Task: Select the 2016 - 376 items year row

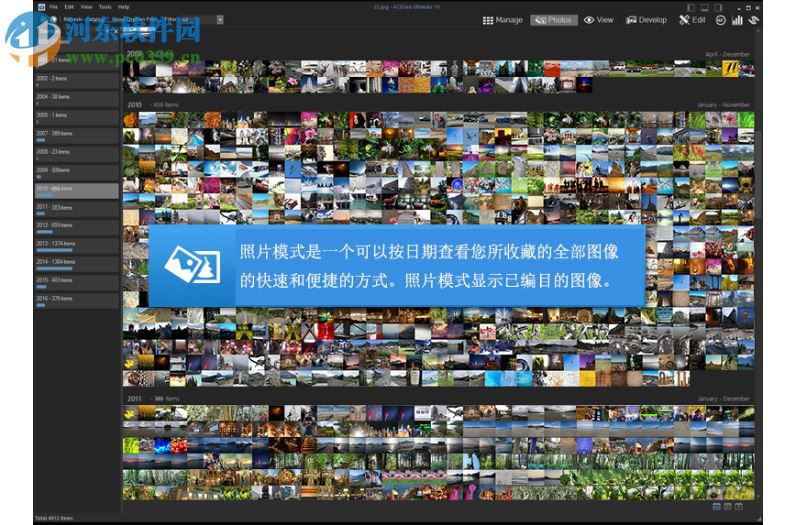Action: (77, 301)
